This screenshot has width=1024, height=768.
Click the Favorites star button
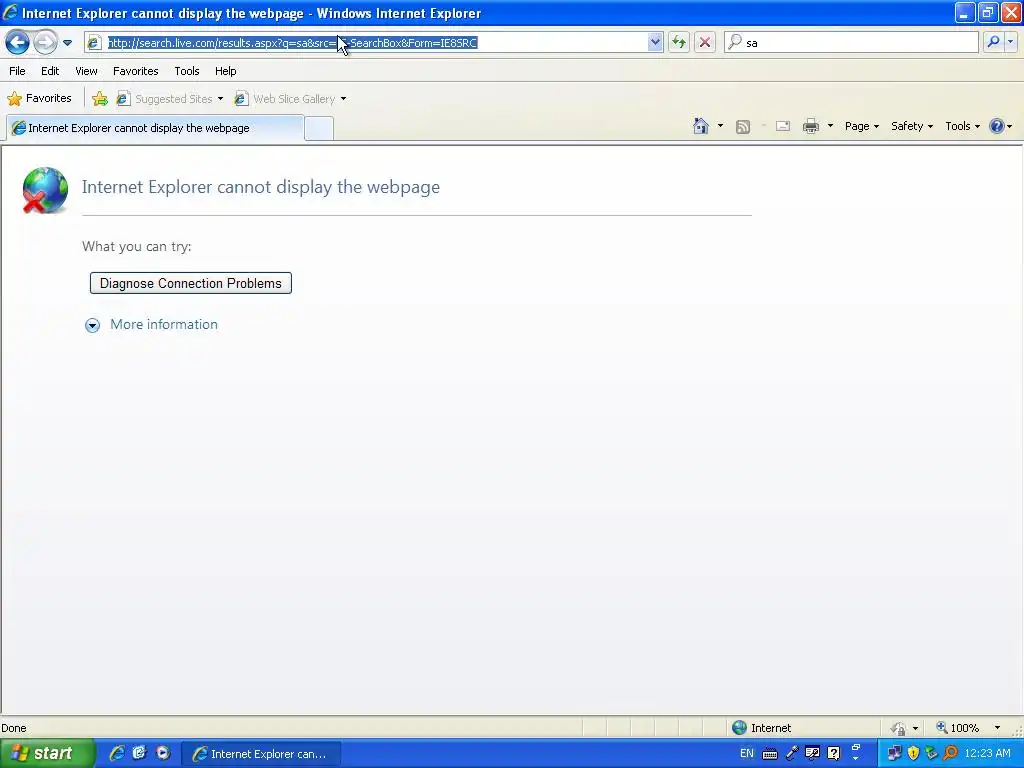point(39,99)
